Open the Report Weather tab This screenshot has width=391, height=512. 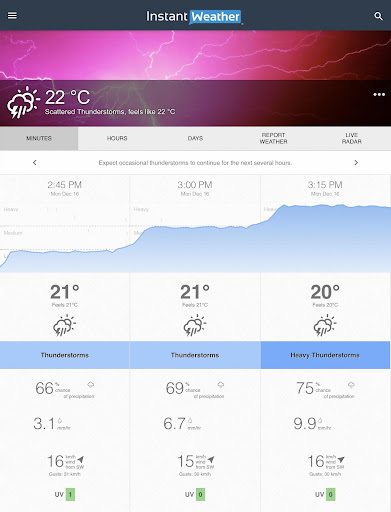(x=273, y=138)
